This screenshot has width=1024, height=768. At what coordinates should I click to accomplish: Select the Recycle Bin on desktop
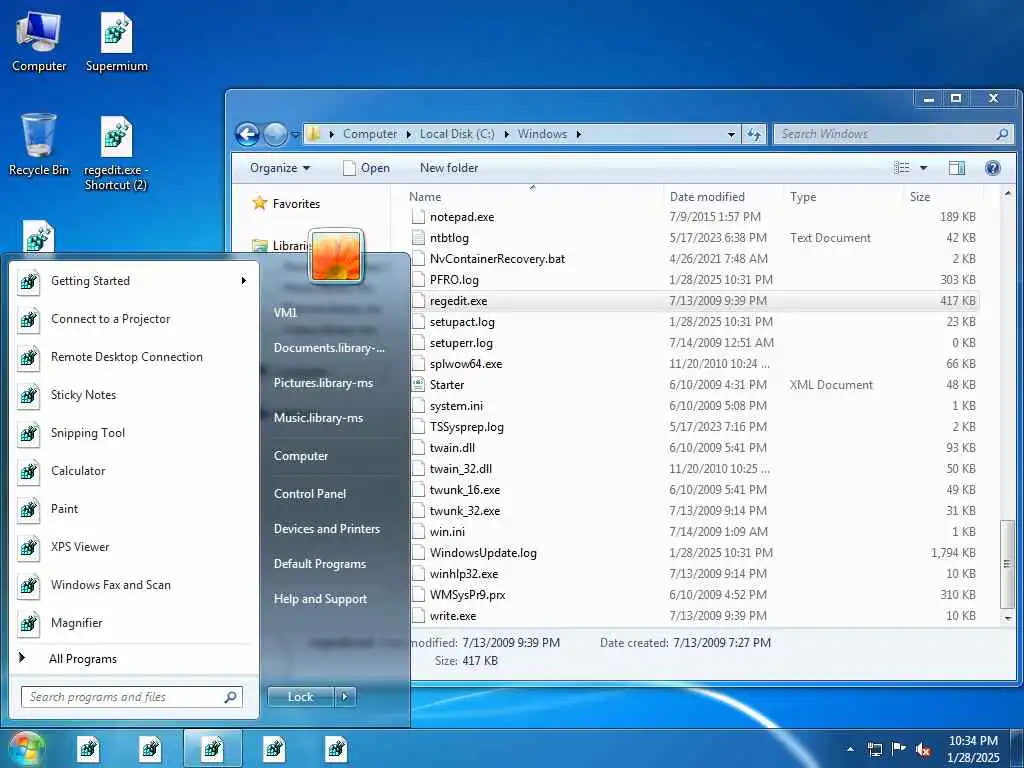pyautogui.click(x=39, y=145)
